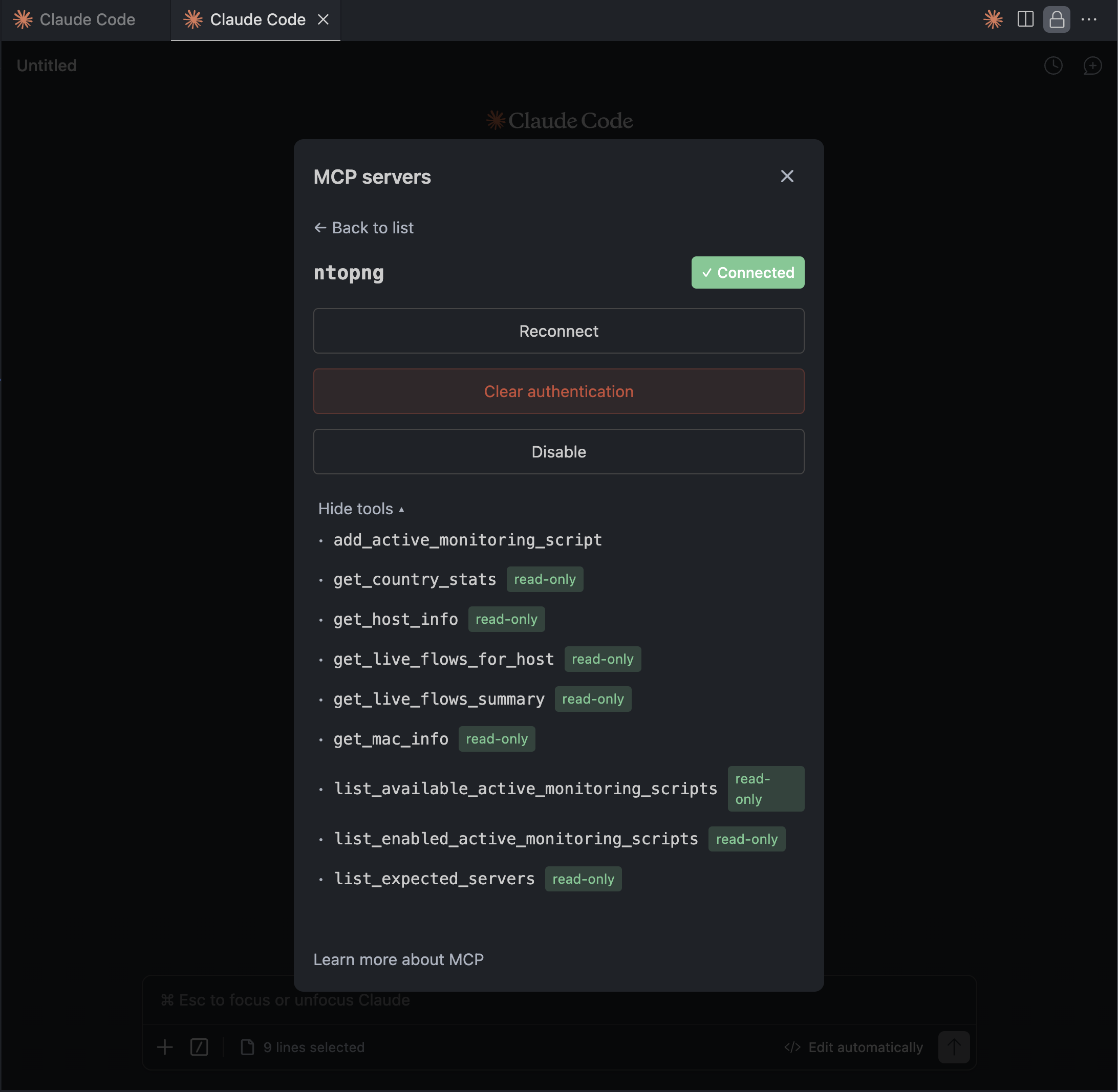1118x1092 pixels.
Task: Clear authentication for ntopng
Action: (x=558, y=391)
